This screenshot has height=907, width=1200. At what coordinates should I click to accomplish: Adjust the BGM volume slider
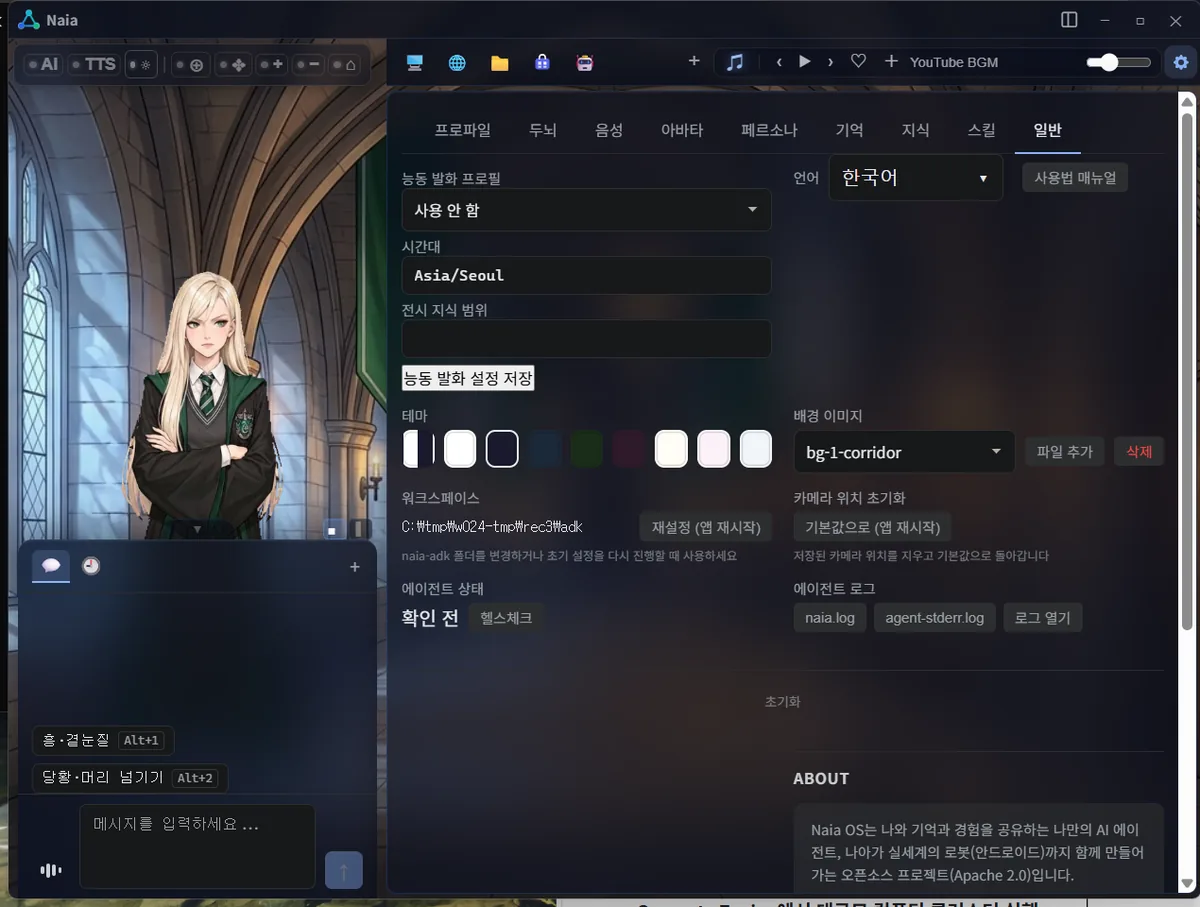(1119, 62)
